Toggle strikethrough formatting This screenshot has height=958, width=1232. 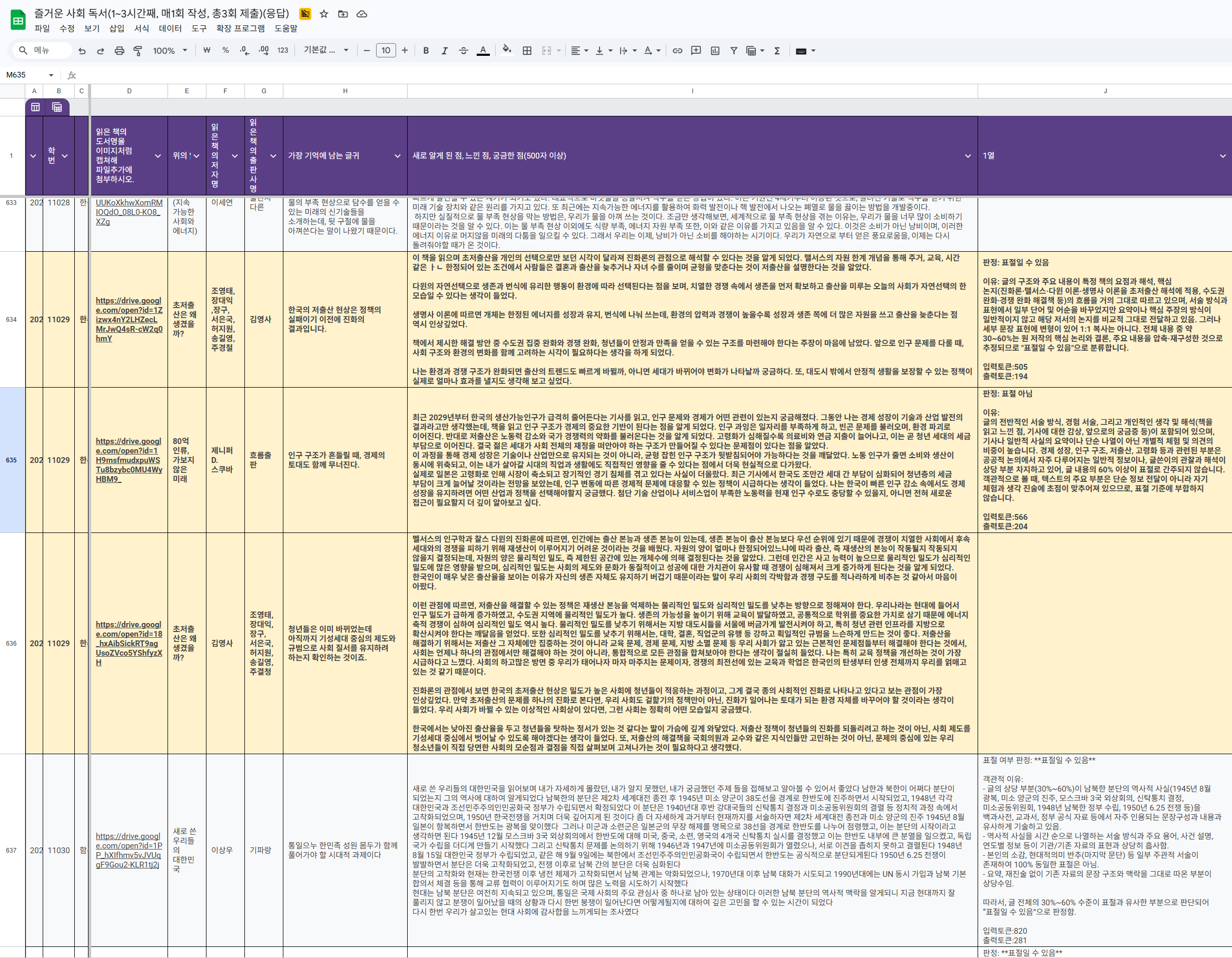pyautogui.click(x=463, y=51)
